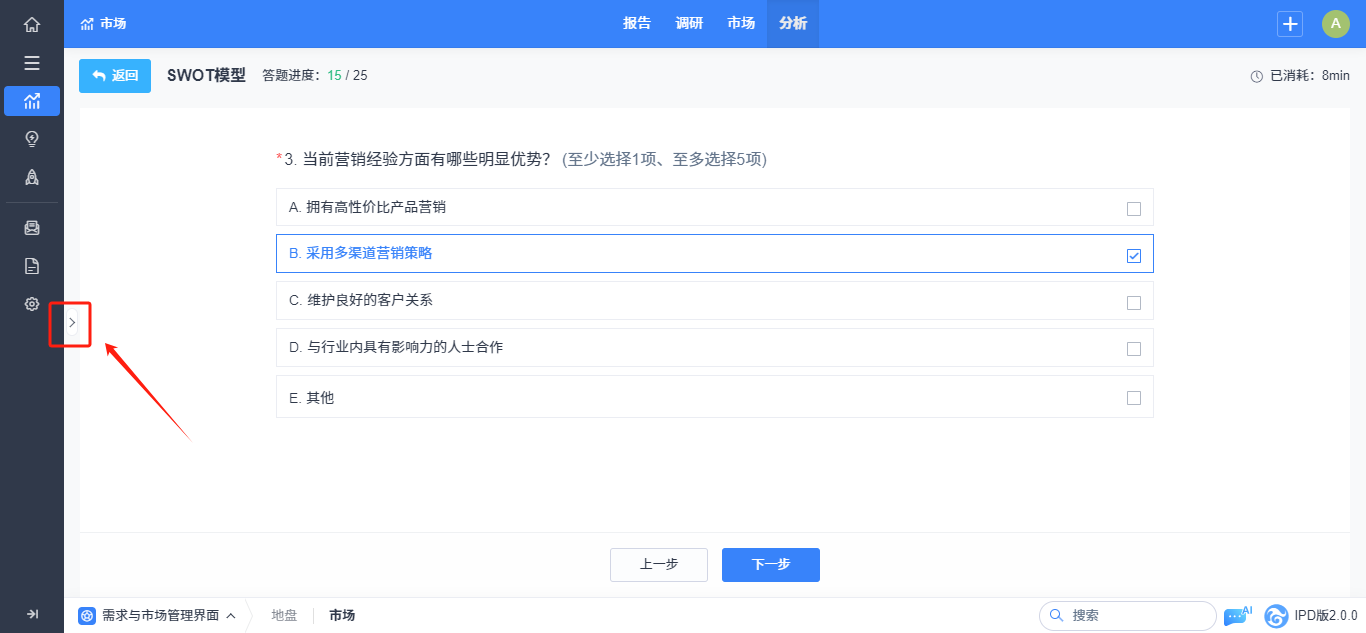
Task: Click the 答题进度 15 / 25 indicator
Action: (x=315, y=76)
